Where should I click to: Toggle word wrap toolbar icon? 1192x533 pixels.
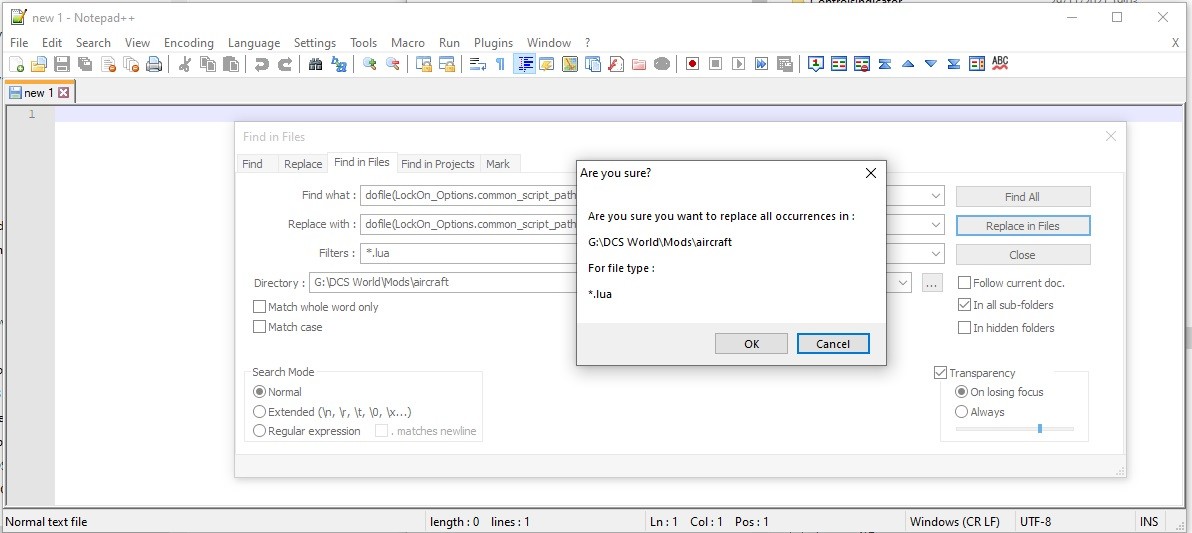(478, 65)
